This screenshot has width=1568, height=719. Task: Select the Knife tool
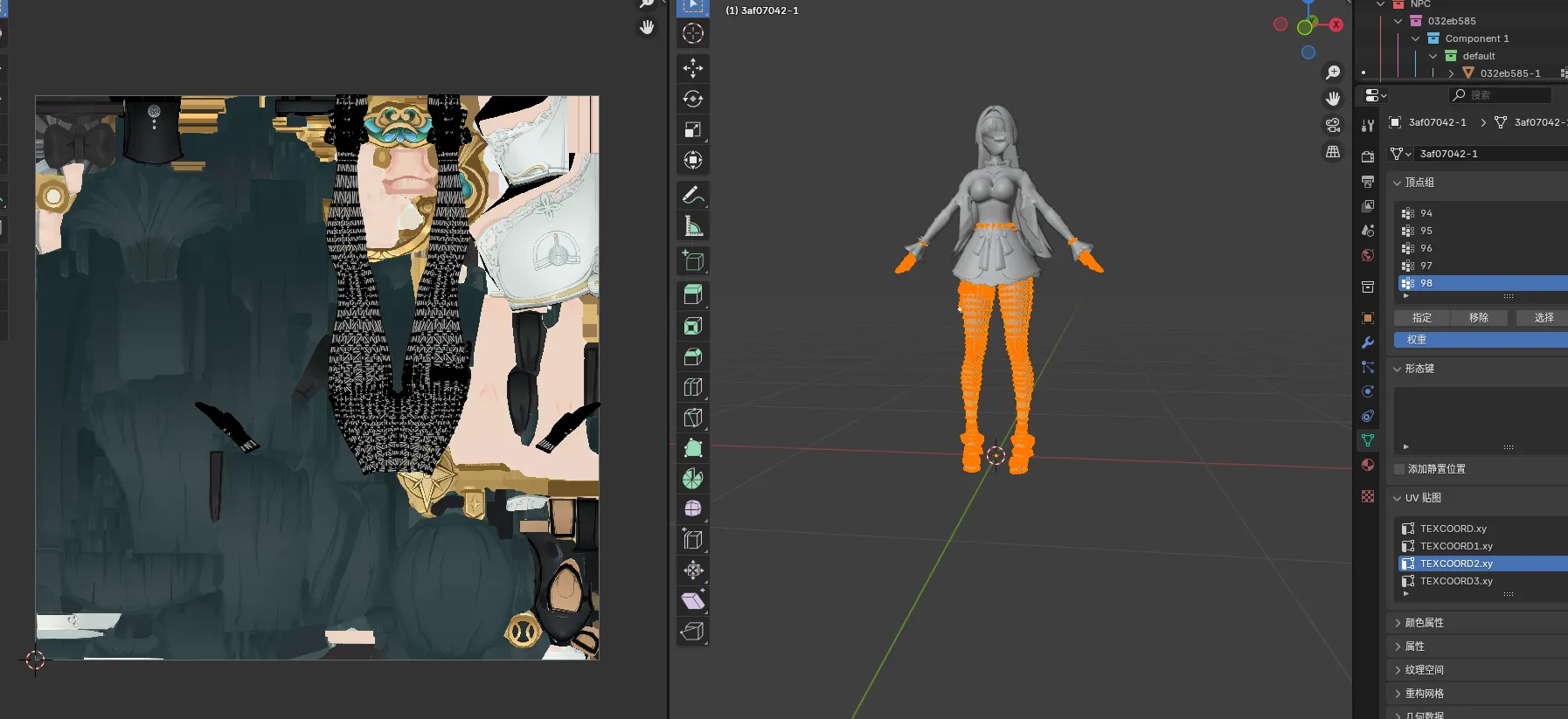pos(693,418)
